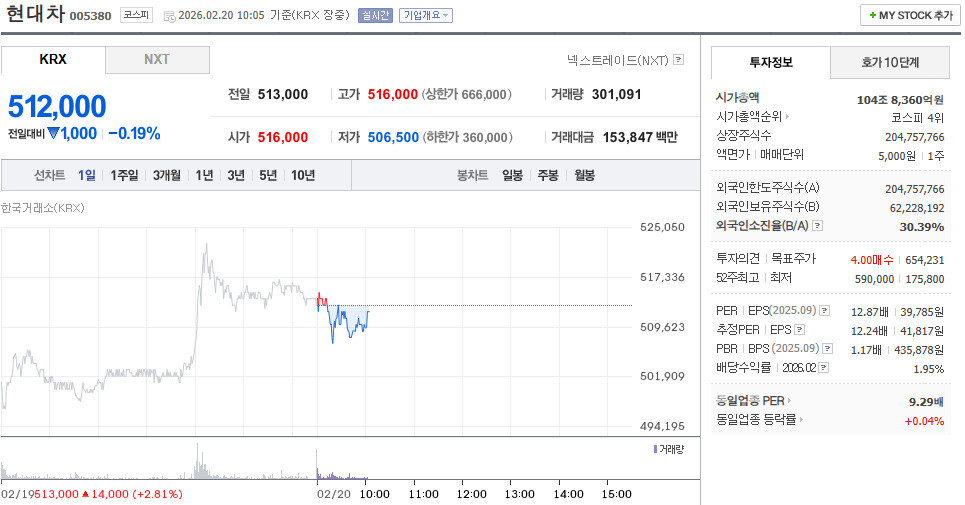Click the 배당수익률 value 1.95%

[929, 369]
